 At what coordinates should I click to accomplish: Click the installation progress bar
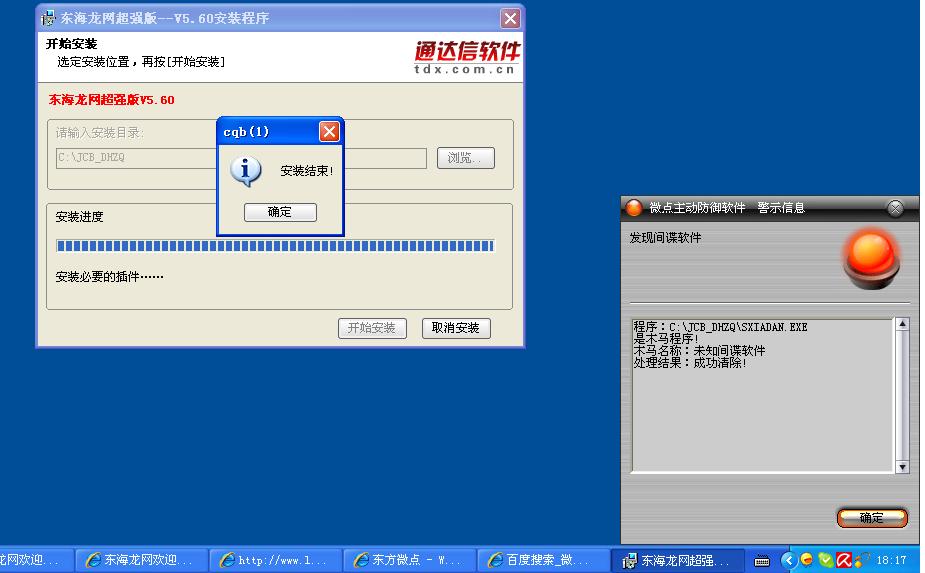[x=275, y=246]
